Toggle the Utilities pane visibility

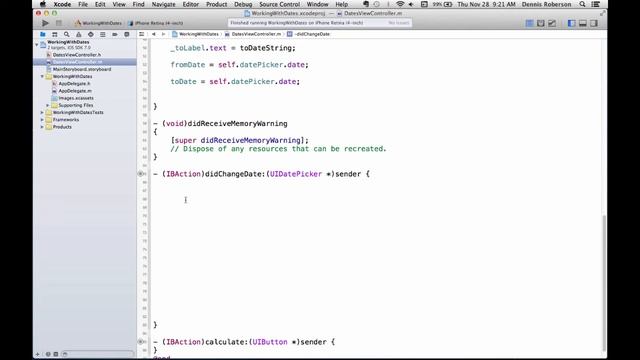pyautogui.click(x=594, y=23)
